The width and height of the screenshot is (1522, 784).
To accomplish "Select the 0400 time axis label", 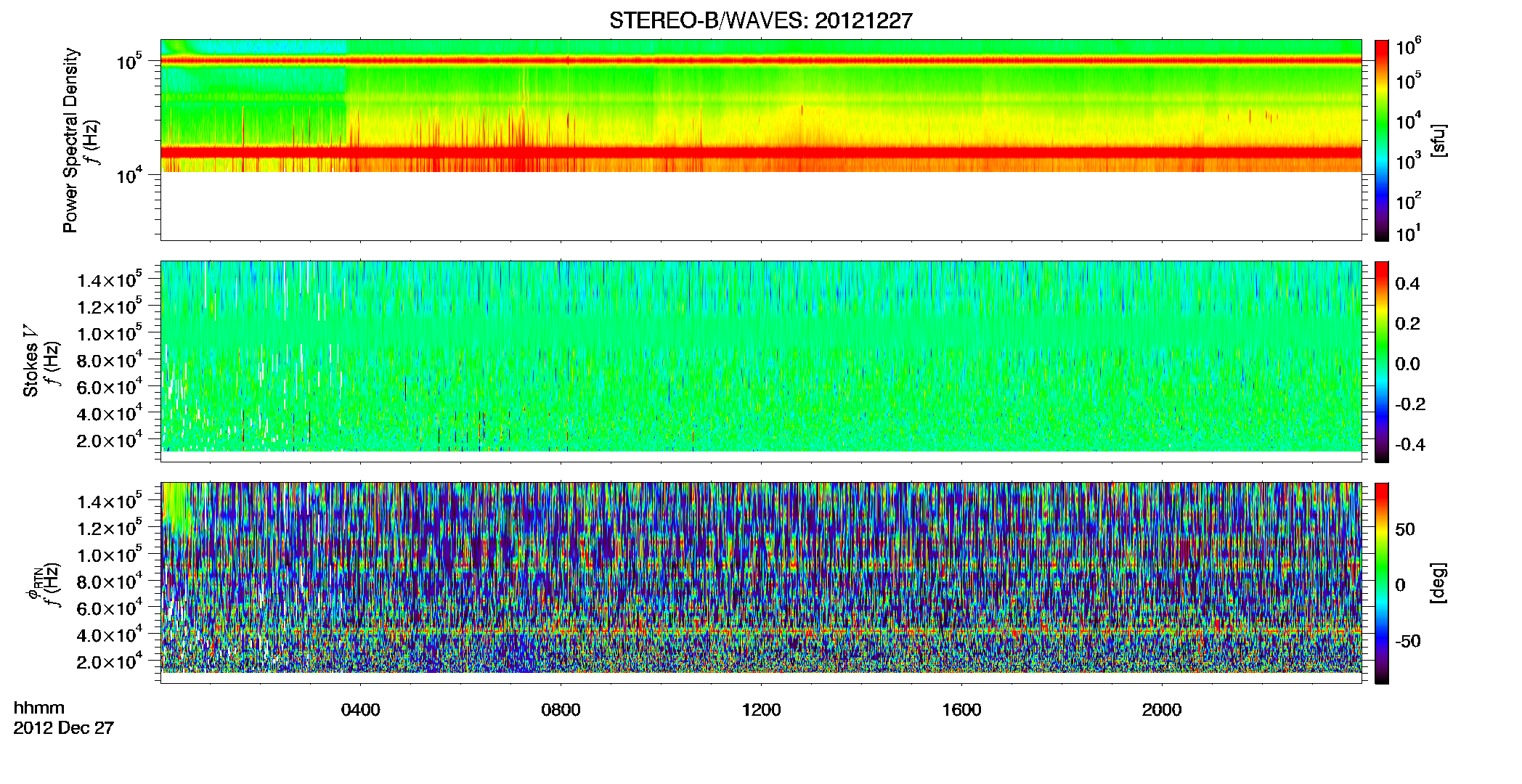I will pos(361,710).
